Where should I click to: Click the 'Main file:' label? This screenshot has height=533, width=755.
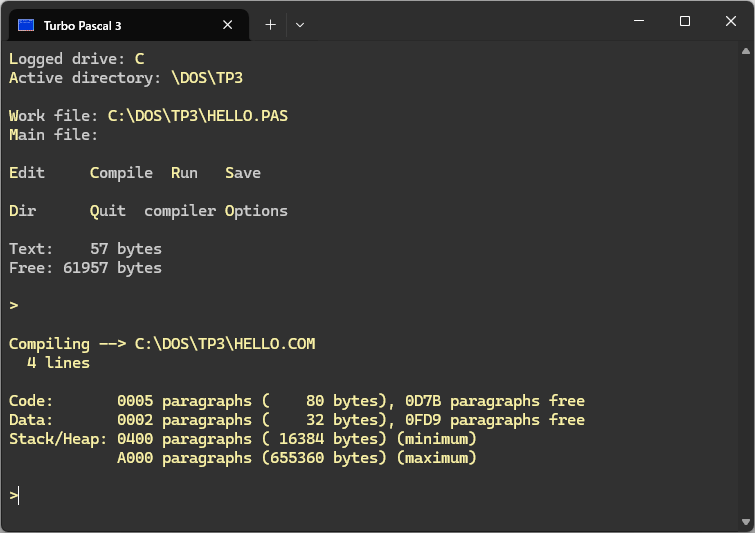click(x=53, y=135)
